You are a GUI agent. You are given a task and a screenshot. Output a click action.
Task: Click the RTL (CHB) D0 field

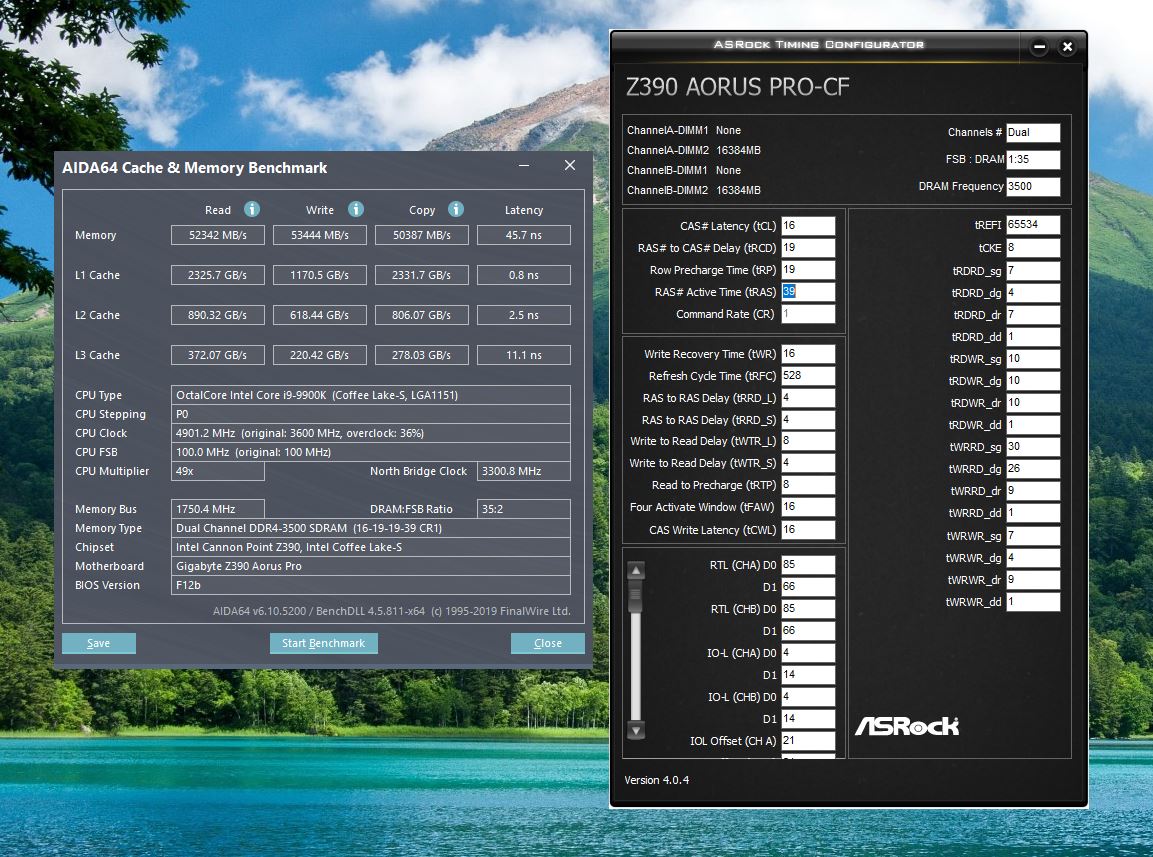point(808,608)
